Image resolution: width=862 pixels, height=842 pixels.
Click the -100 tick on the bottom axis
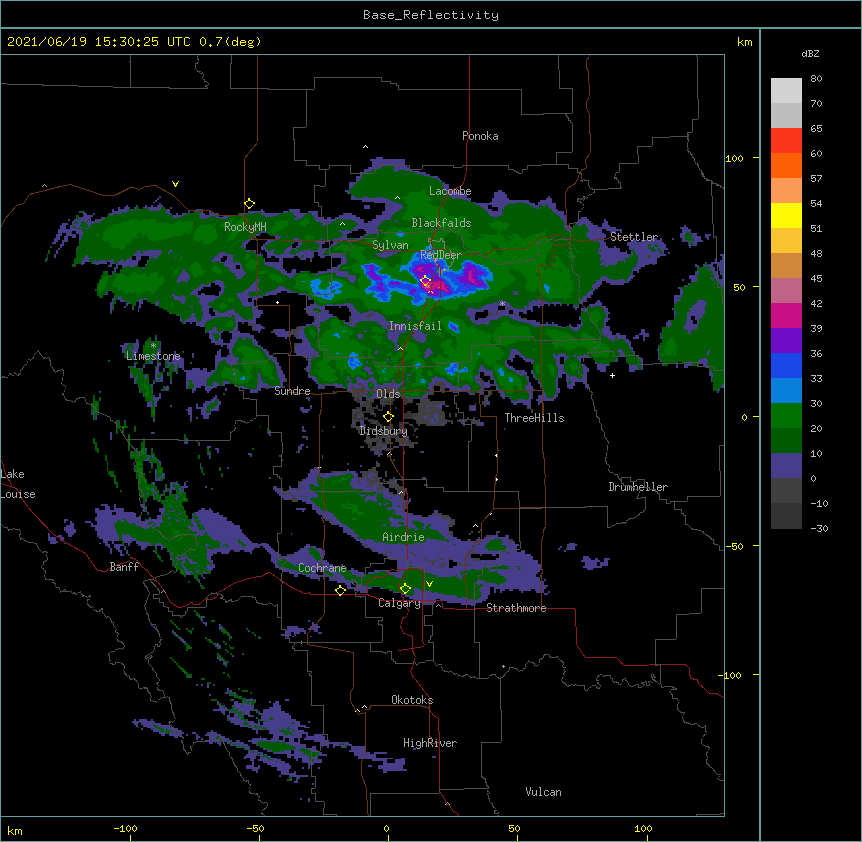pos(125,828)
